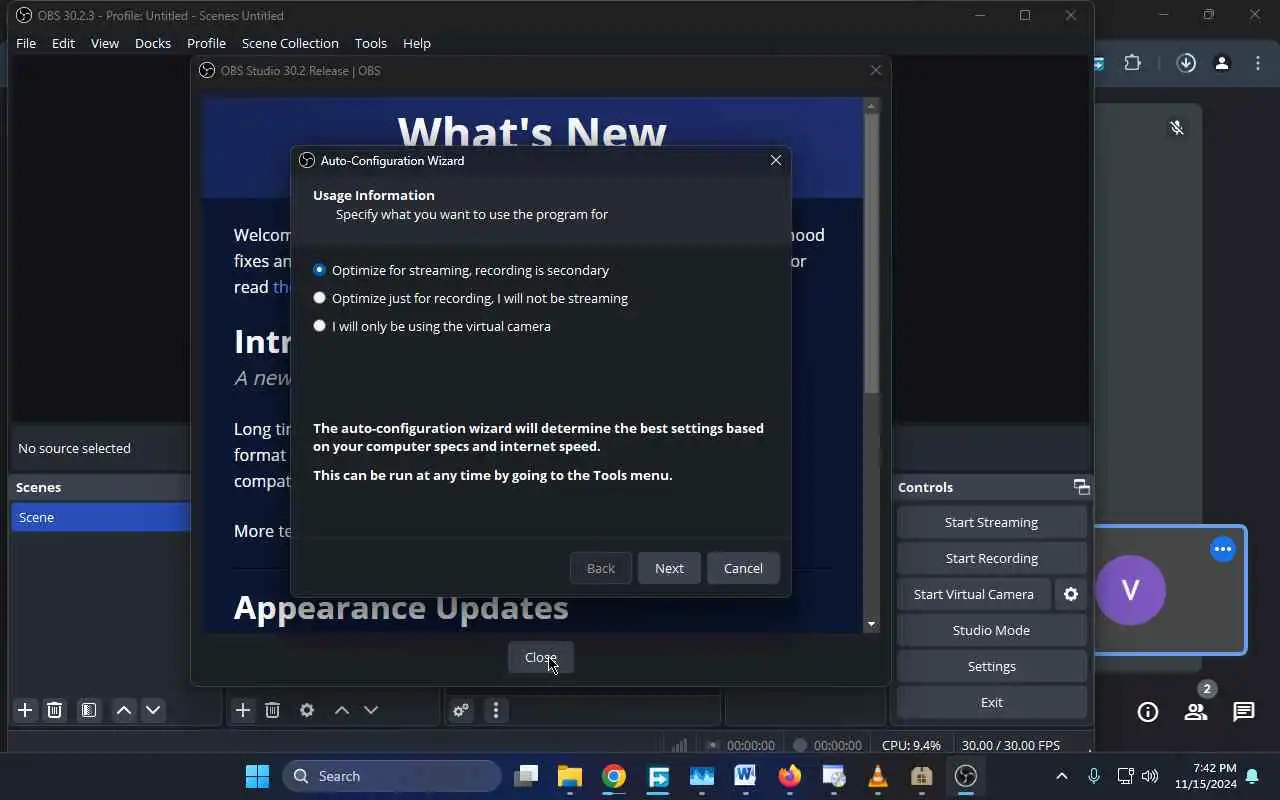Image resolution: width=1280 pixels, height=800 pixels.
Task: Open OBS Settings button
Action: tap(991, 666)
